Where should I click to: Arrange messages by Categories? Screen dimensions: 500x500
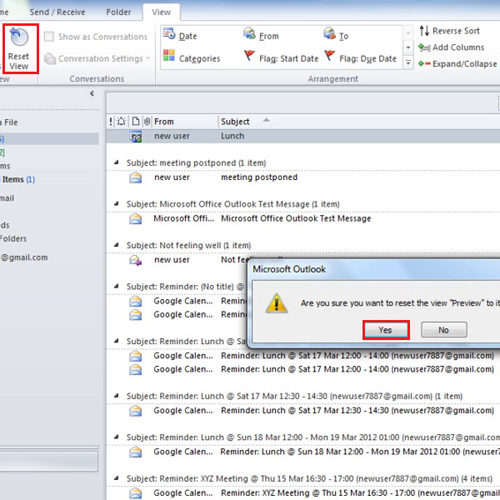pos(192,57)
